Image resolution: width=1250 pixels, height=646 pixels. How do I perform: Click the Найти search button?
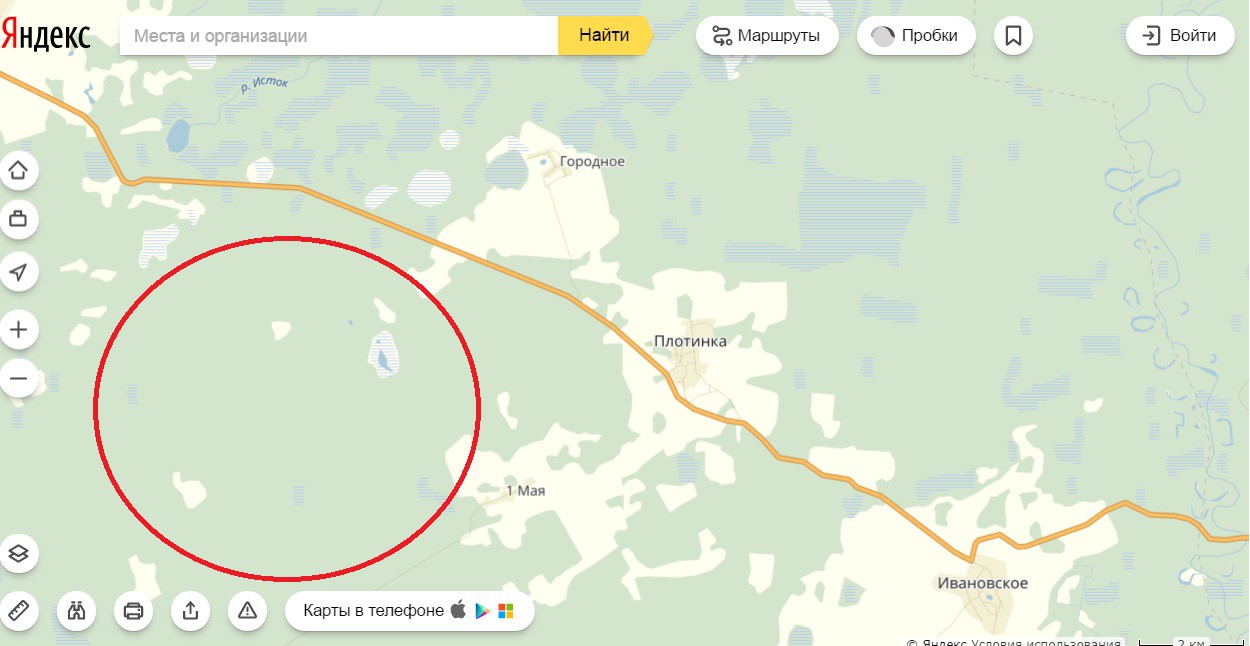pos(604,36)
